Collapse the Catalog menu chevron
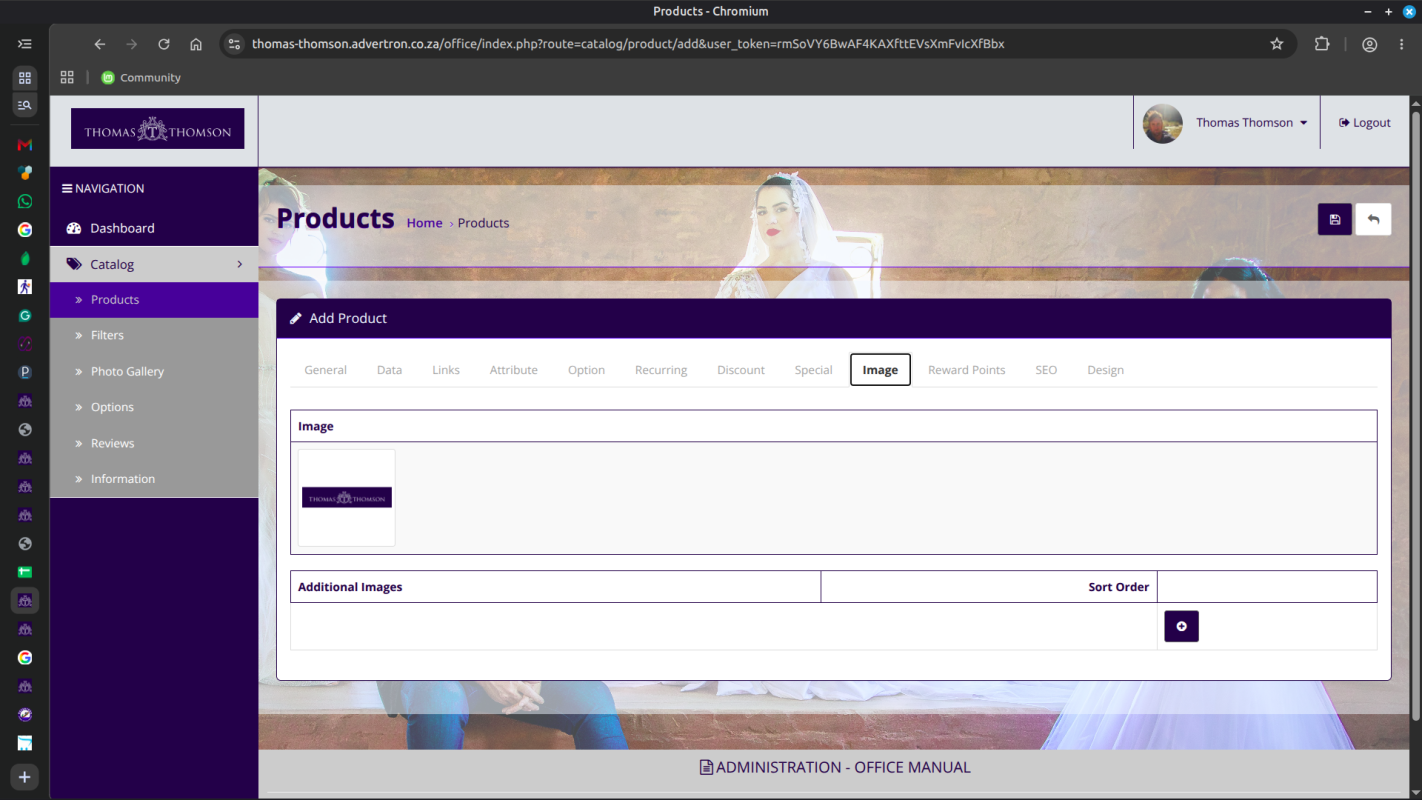Image resolution: width=1422 pixels, height=800 pixels. coord(240,264)
